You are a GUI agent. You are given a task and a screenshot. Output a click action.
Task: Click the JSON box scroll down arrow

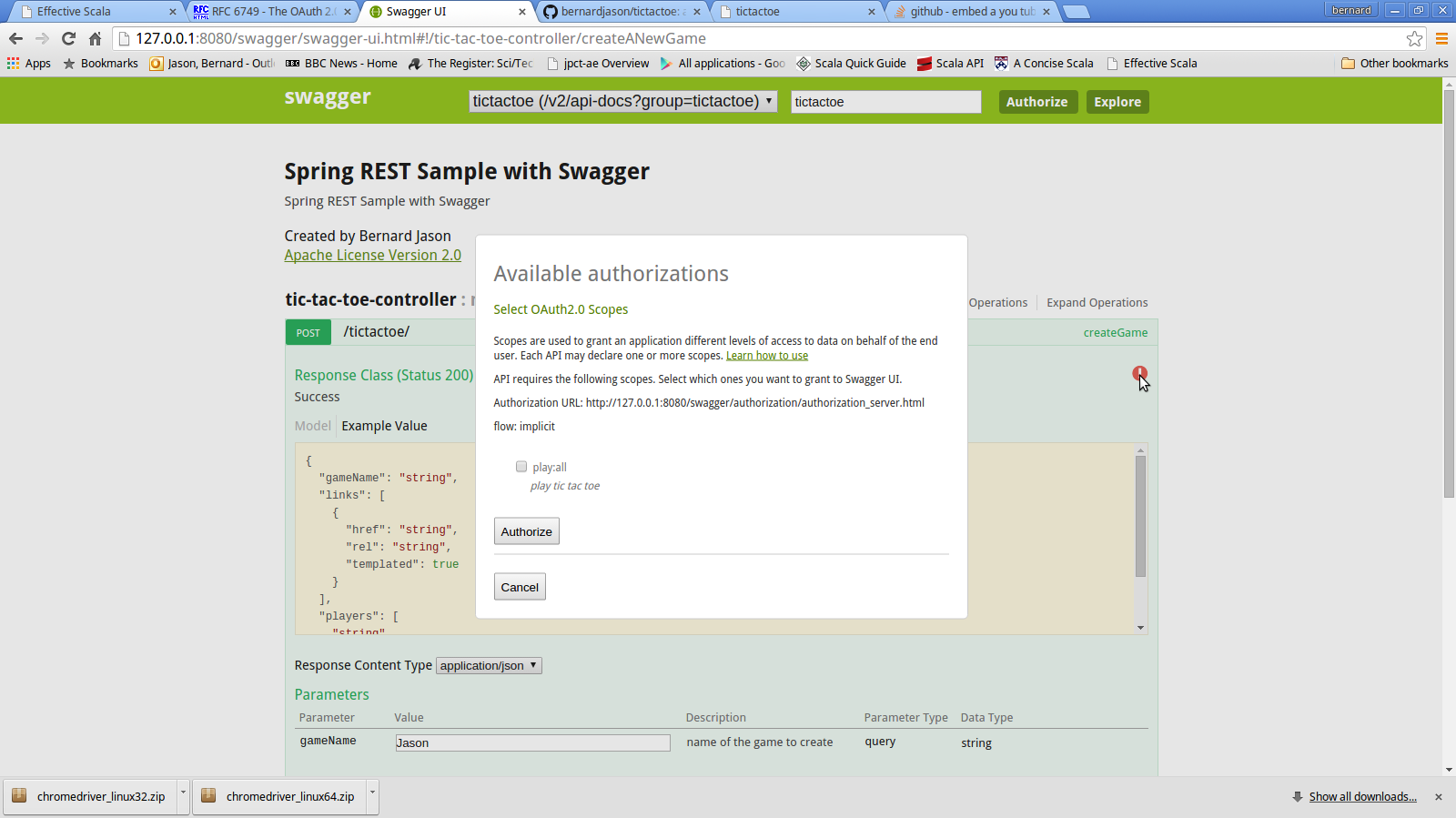1140,628
